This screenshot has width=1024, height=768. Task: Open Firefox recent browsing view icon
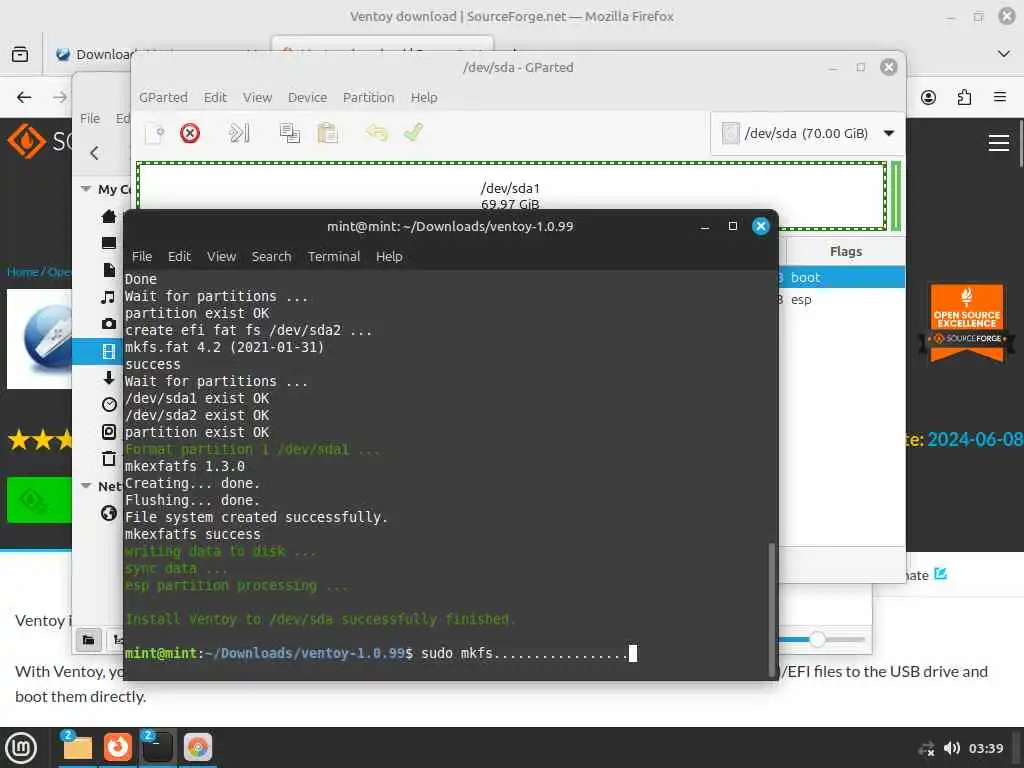click(20, 54)
